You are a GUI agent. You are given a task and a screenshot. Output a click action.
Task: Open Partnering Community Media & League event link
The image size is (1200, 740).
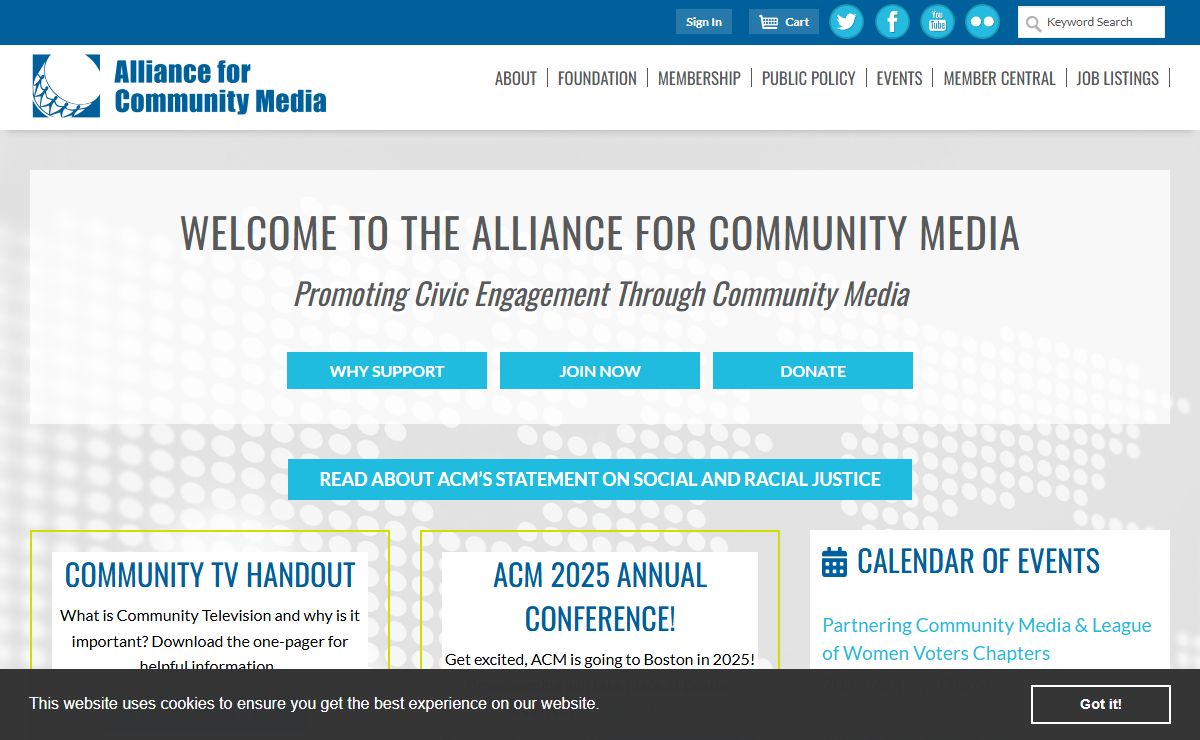coord(987,639)
